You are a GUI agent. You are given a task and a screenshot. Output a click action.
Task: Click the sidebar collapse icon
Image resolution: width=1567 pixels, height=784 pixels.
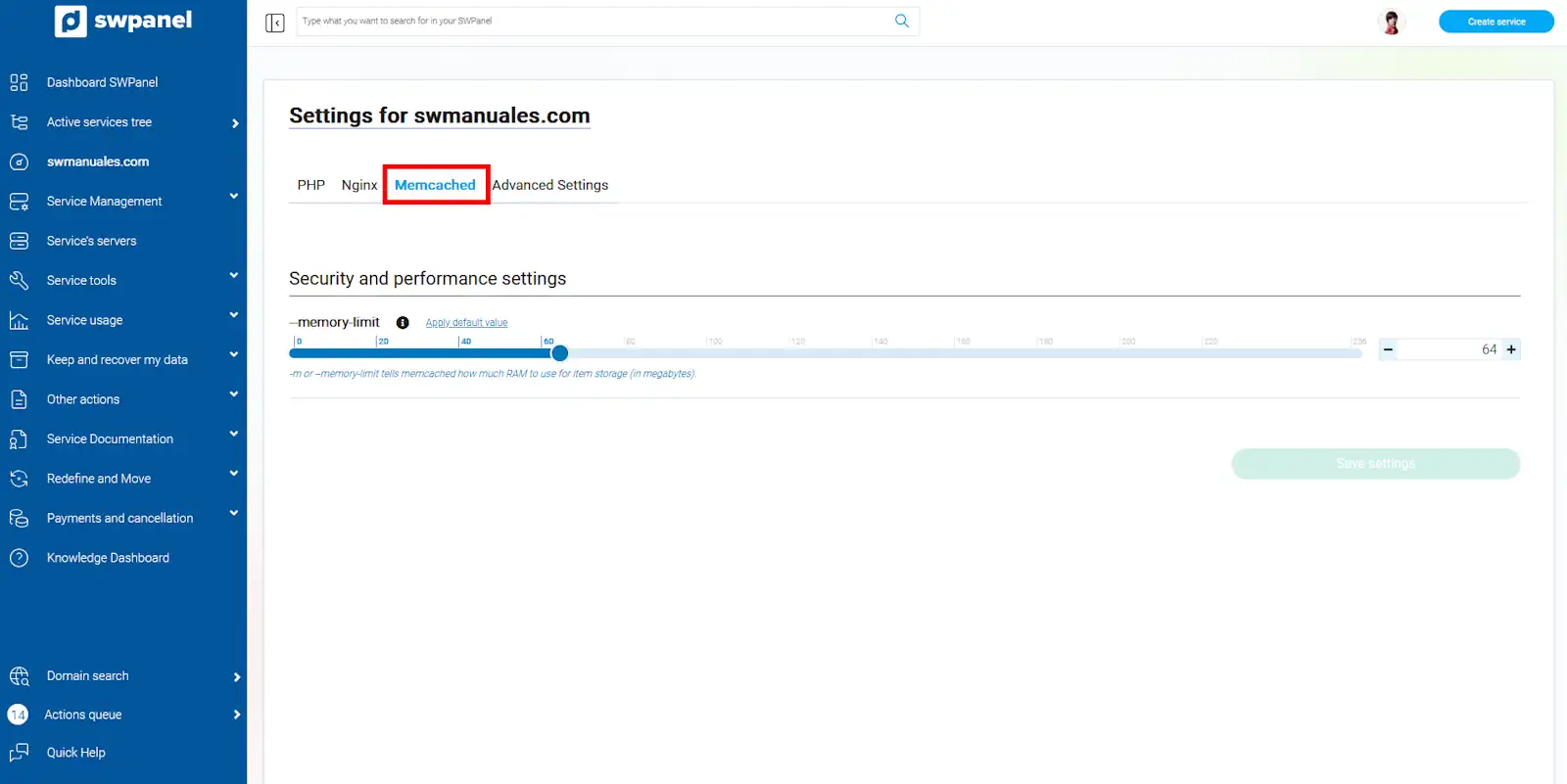click(x=274, y=23)
